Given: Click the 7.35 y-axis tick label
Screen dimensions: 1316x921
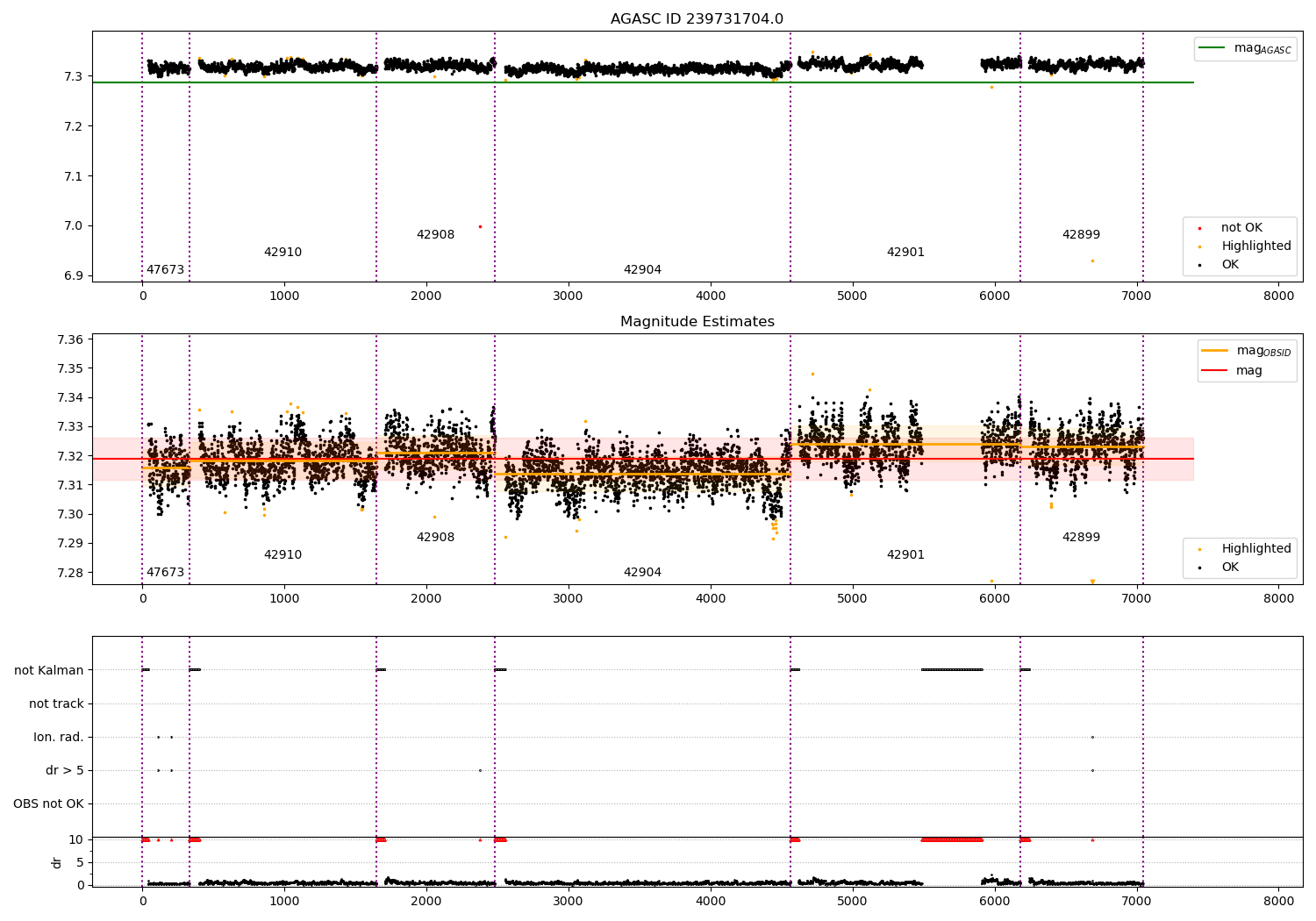Looking at the screenshot, I should (69, 368).
